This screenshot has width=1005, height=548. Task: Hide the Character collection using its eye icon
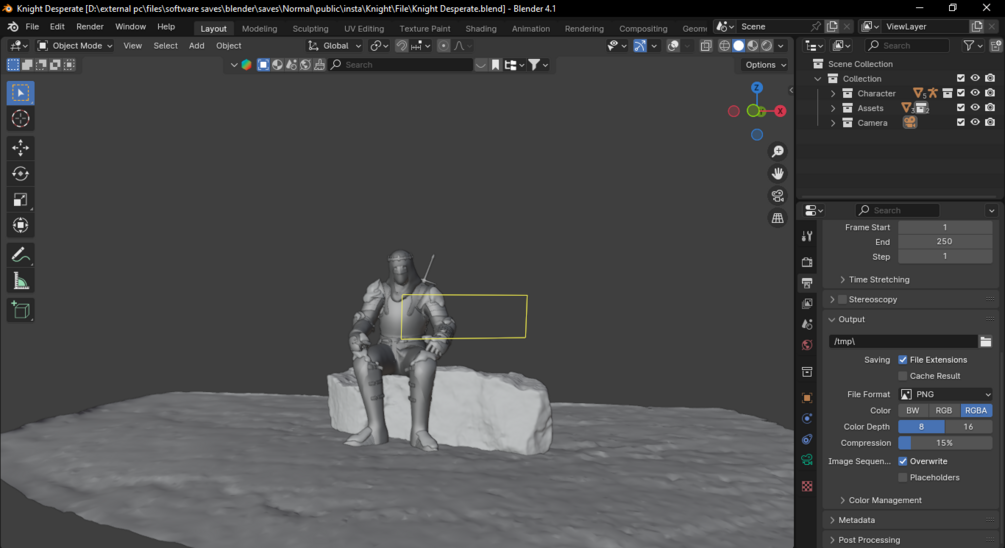(975, 93)
